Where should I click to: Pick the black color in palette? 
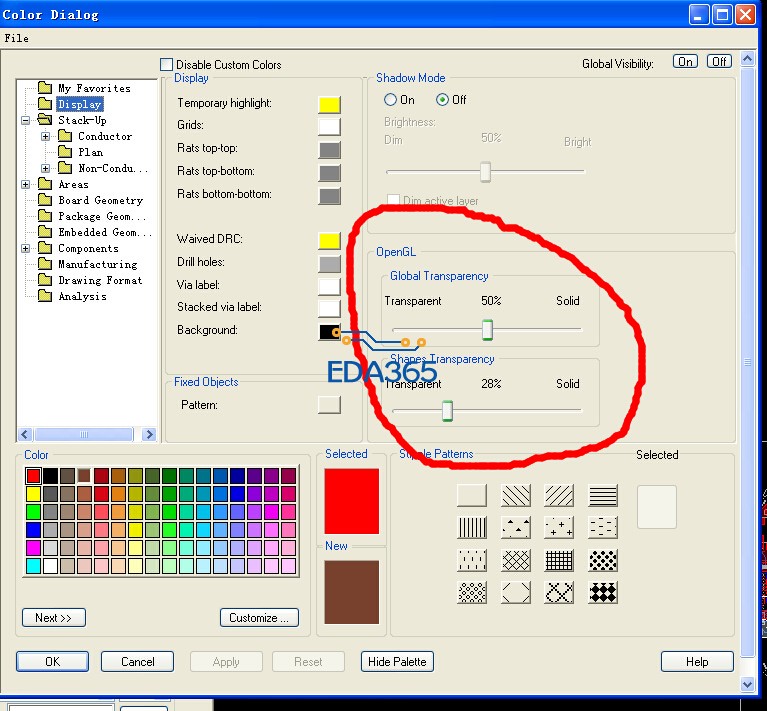tap(50, 475)
